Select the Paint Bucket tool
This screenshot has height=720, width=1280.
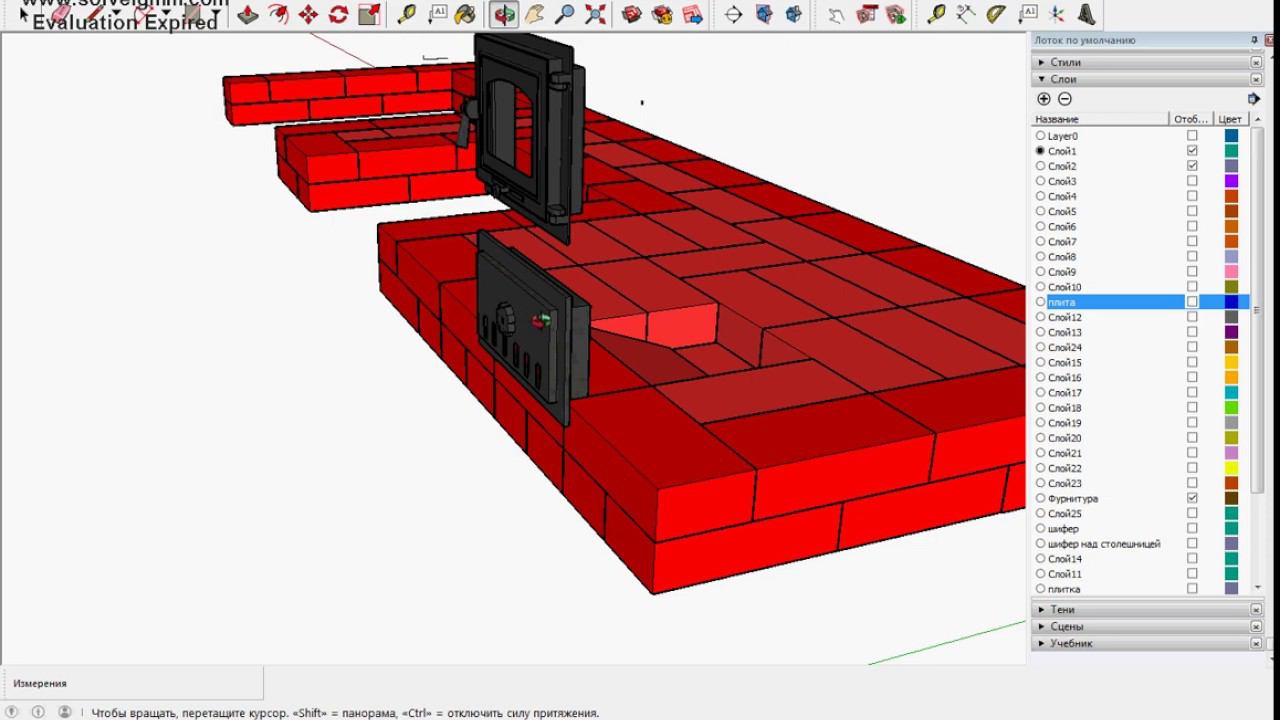click(x=465, y=14)
